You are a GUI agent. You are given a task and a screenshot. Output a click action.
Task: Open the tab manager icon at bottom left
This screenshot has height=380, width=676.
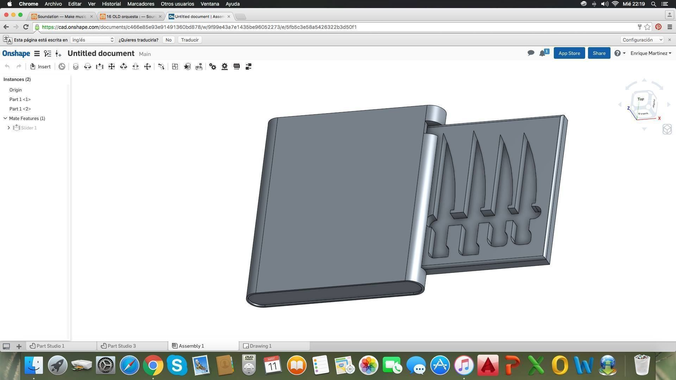point(6,346)
